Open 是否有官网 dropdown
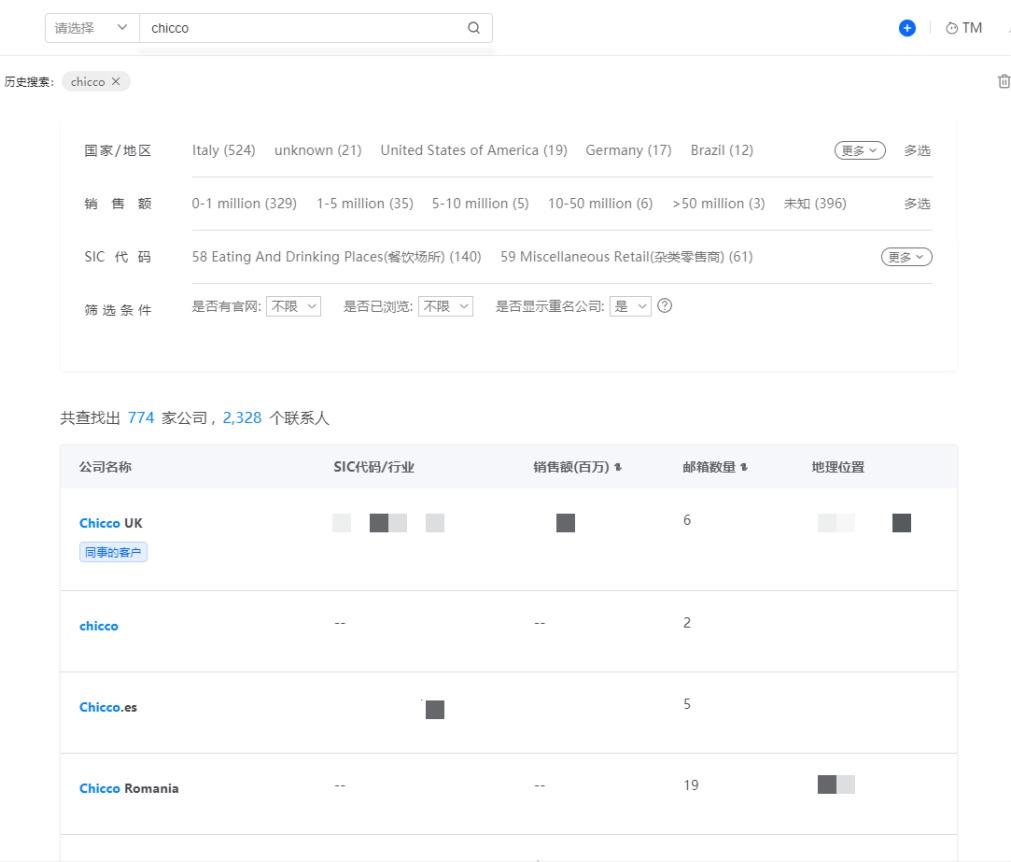The width and height of the screenshot is (1011, 862). point(293,306)
